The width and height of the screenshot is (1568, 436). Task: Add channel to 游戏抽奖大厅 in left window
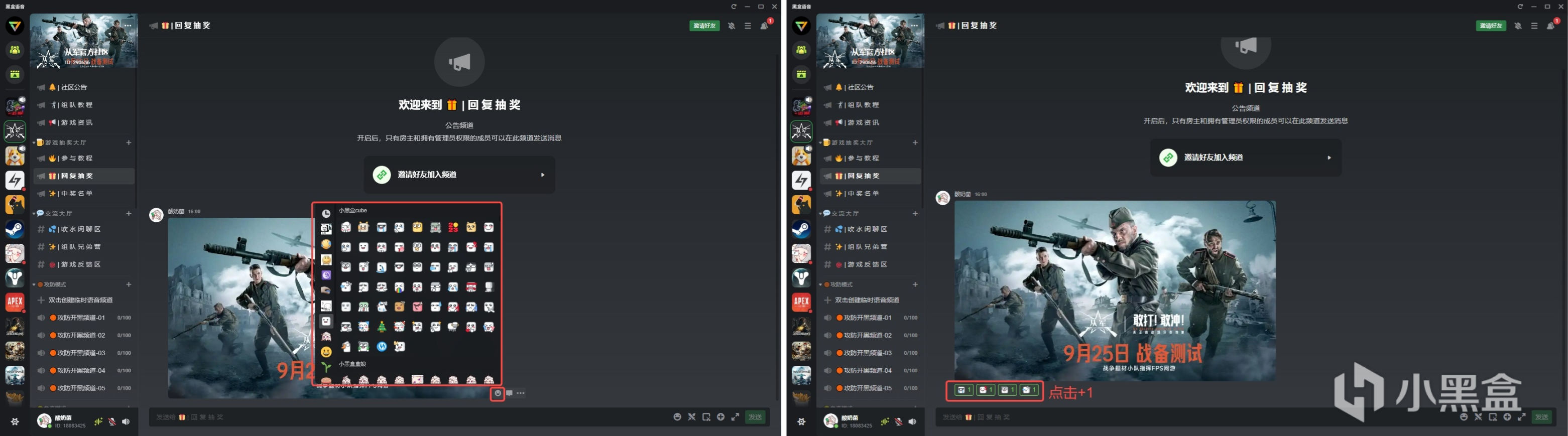coord(129,142)
